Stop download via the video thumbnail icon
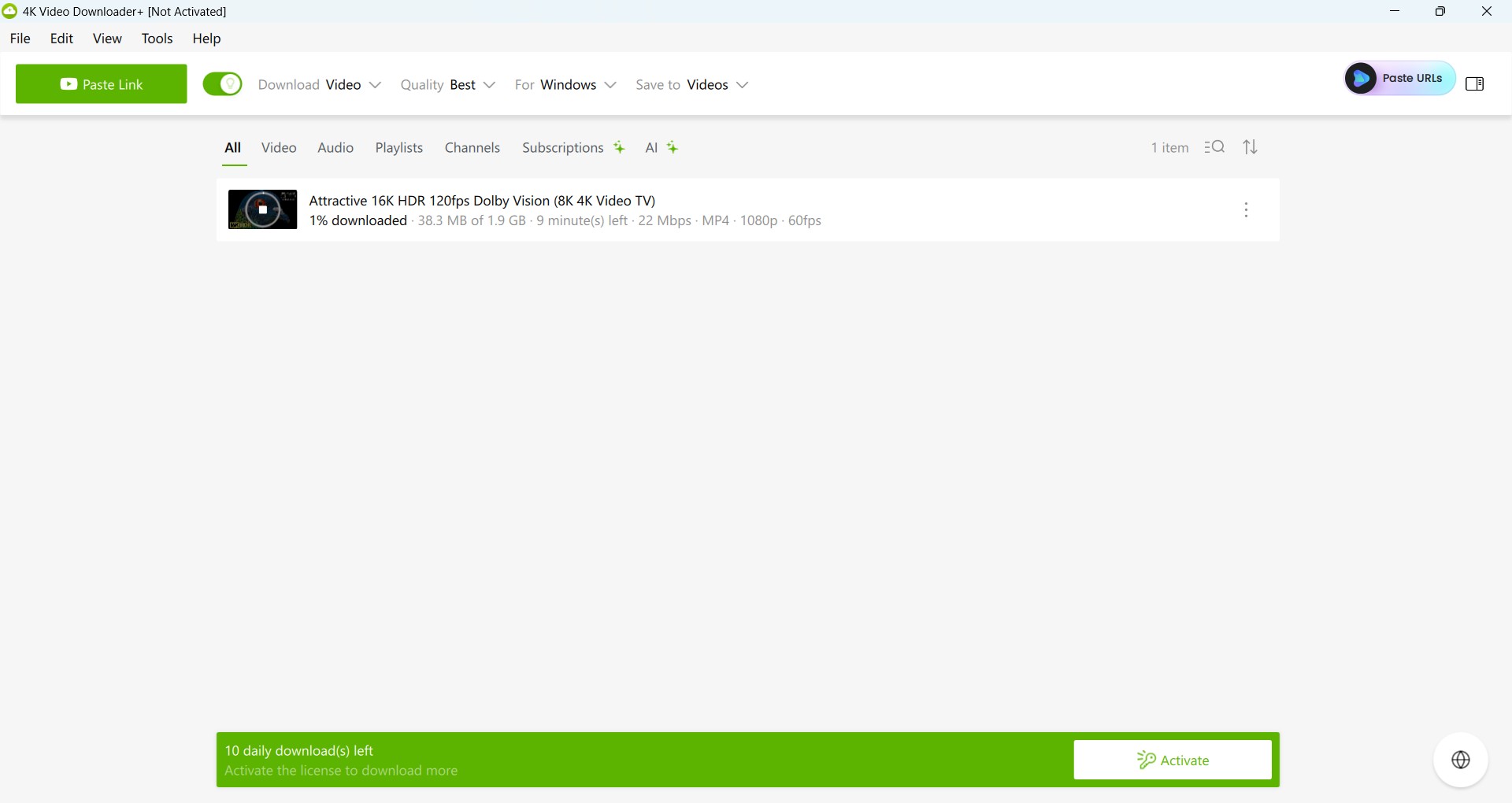 coord(263,209)
